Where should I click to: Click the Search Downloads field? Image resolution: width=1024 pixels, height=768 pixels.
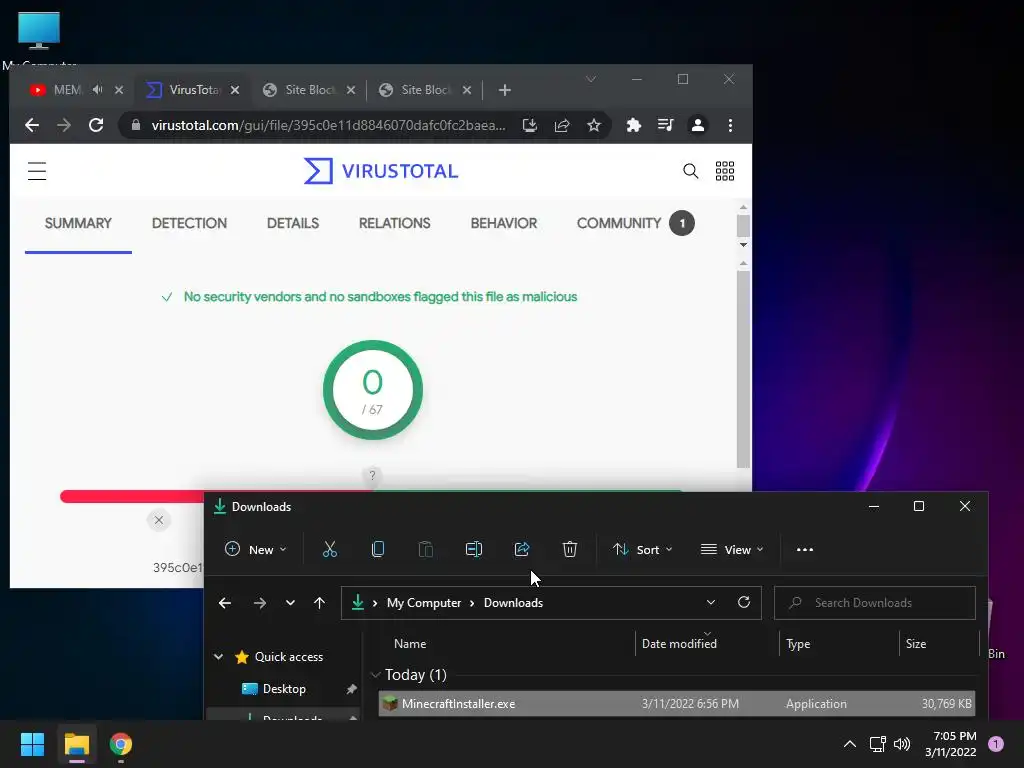coord(874,603)
